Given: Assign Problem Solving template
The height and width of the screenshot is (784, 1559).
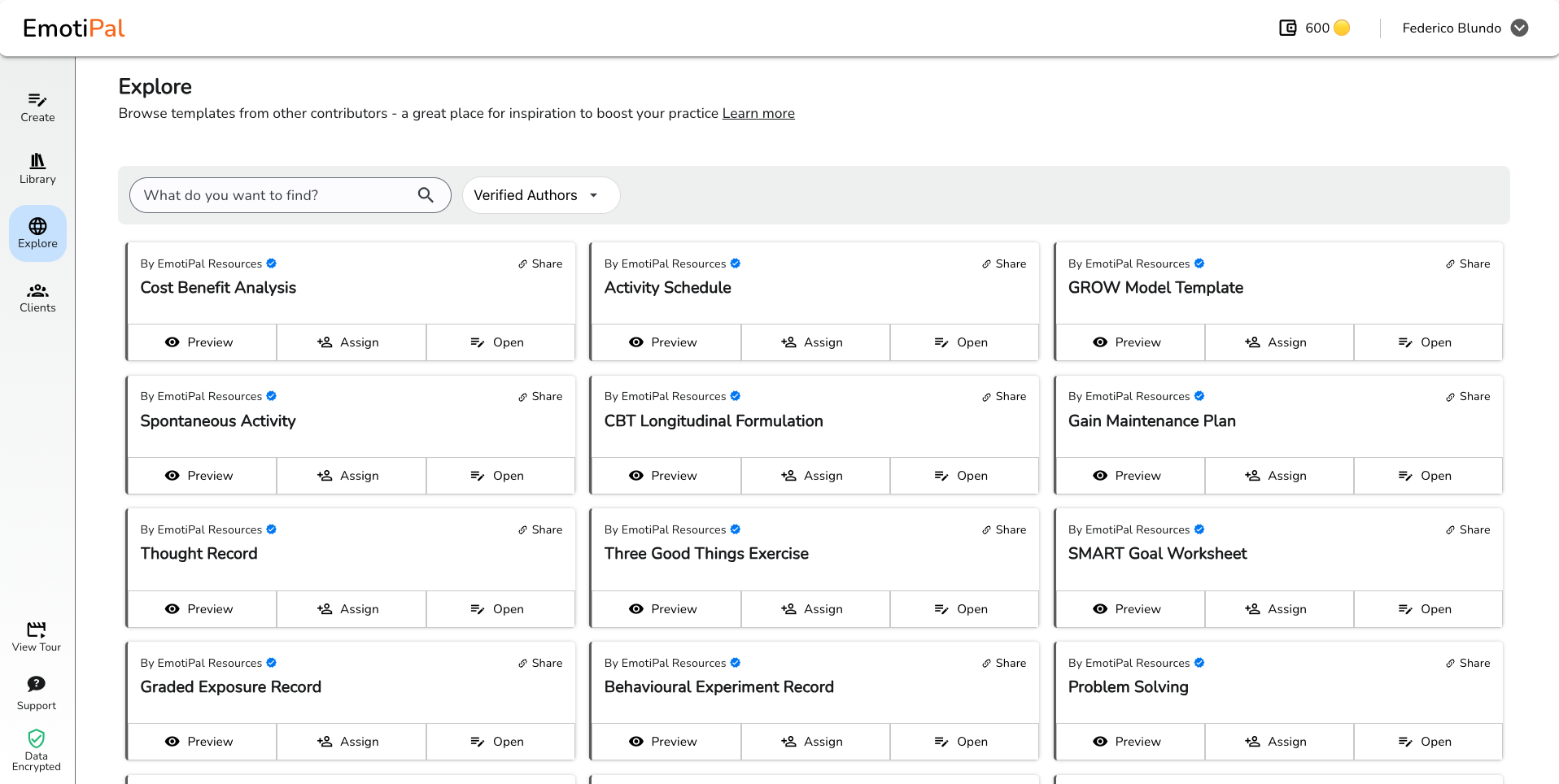Looking at the screenshot, I should 1279,742.
